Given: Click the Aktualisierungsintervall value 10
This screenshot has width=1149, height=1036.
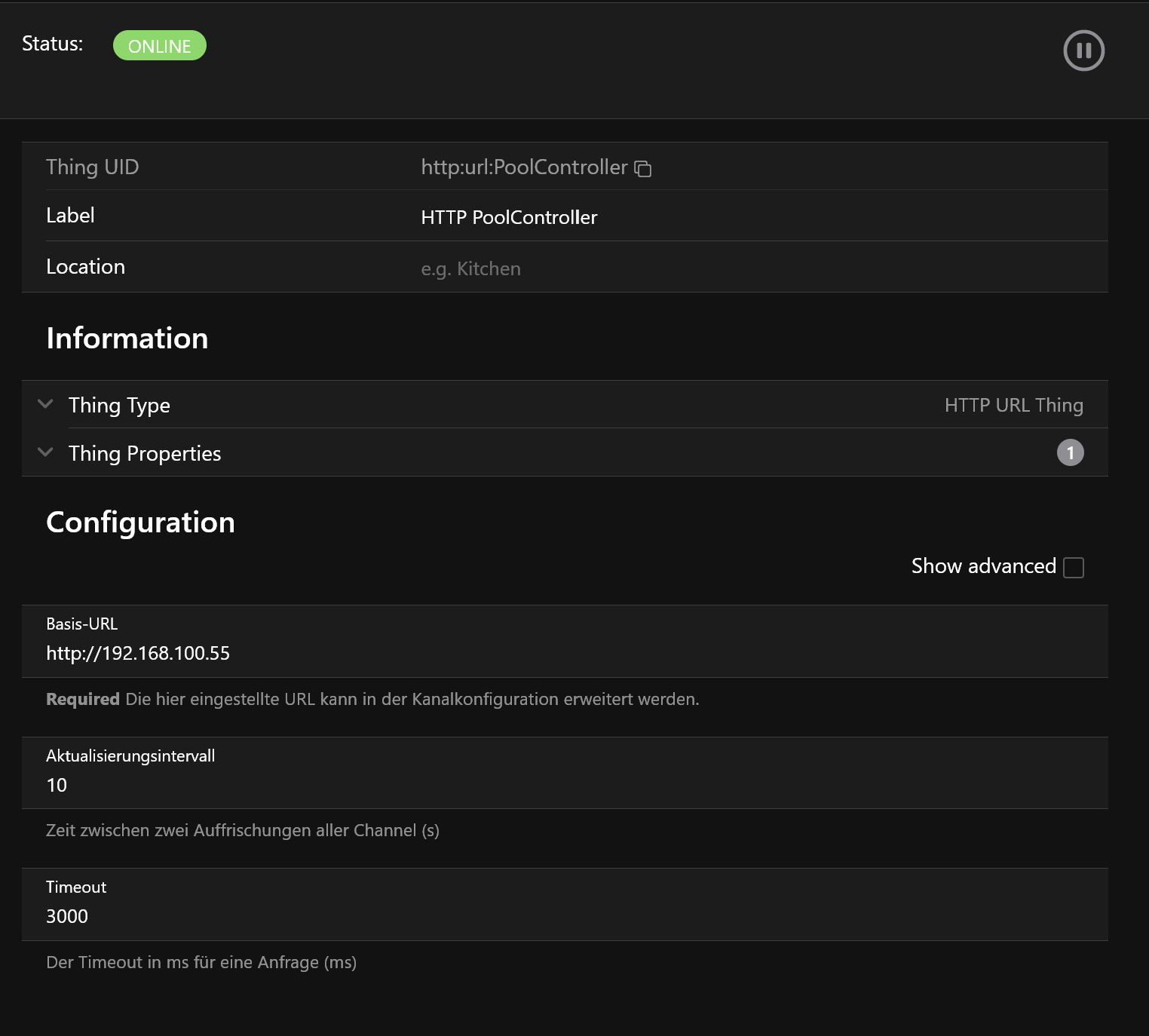Looking at the screenshot, I should (x=57, y=785).
